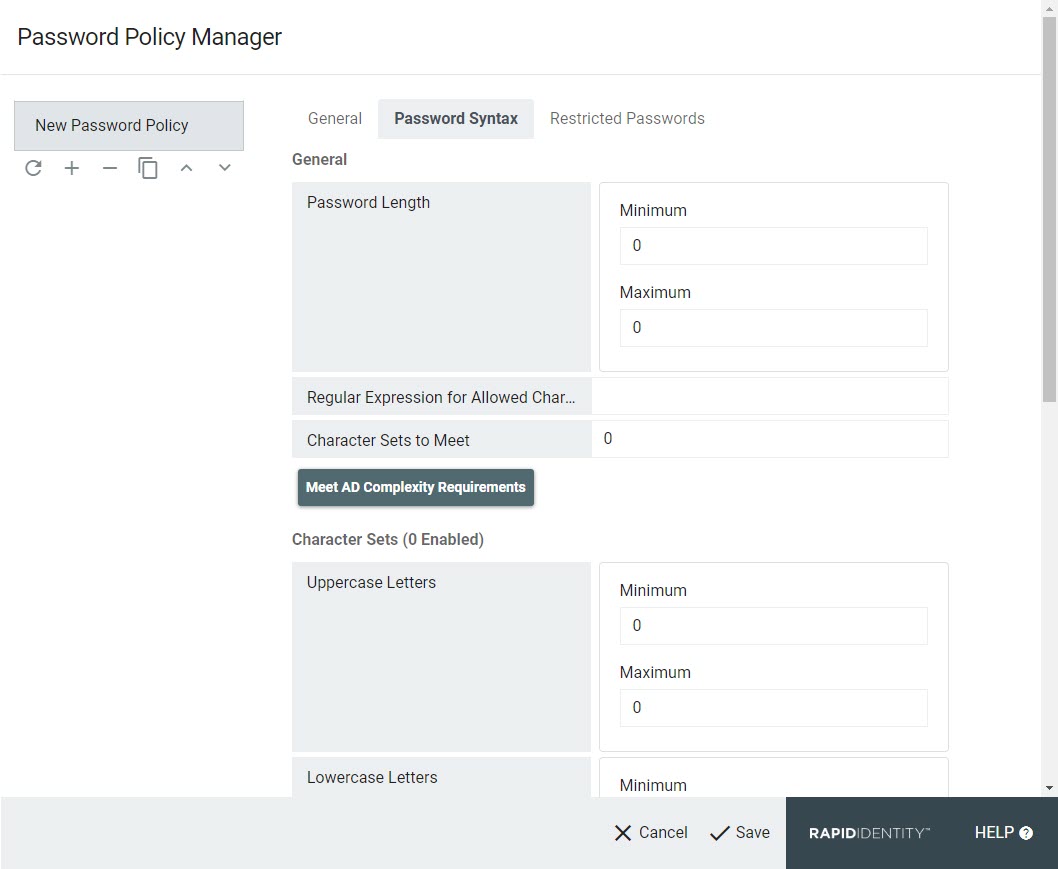Click Meet AD Complexity Requirements button
The height and width of the screenshot is (869, 1058).
416,487
